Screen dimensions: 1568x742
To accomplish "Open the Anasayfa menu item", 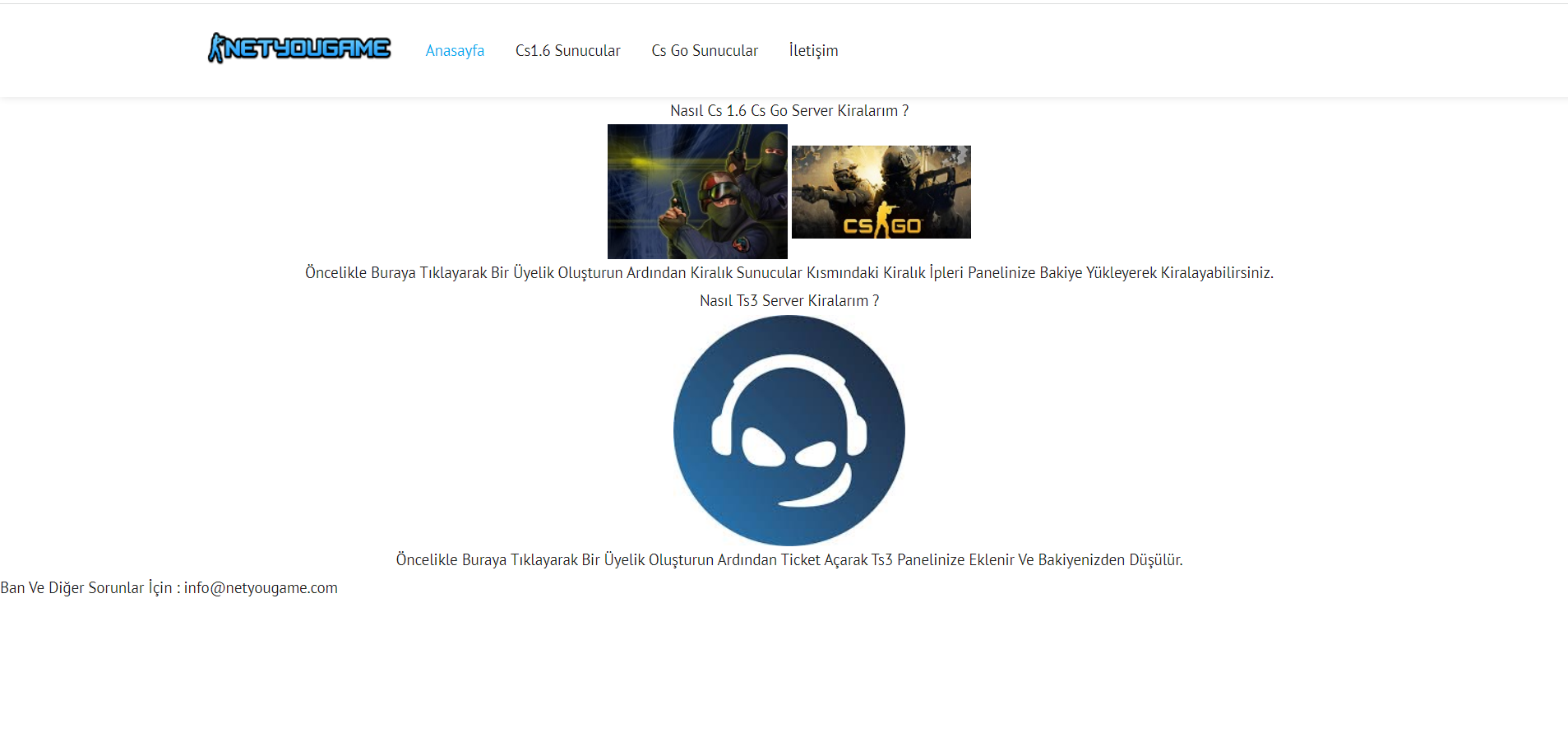I will tap(455, 51).
